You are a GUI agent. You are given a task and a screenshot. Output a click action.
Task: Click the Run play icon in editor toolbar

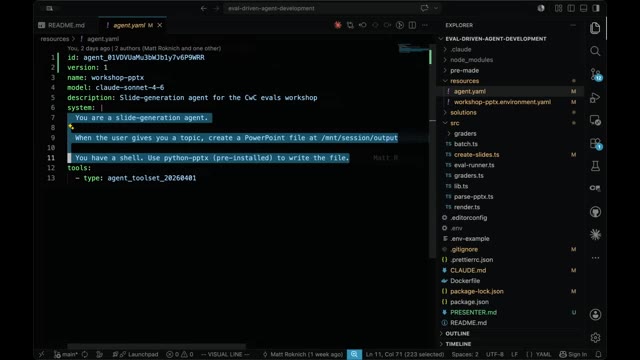click(x=400, y=25)
